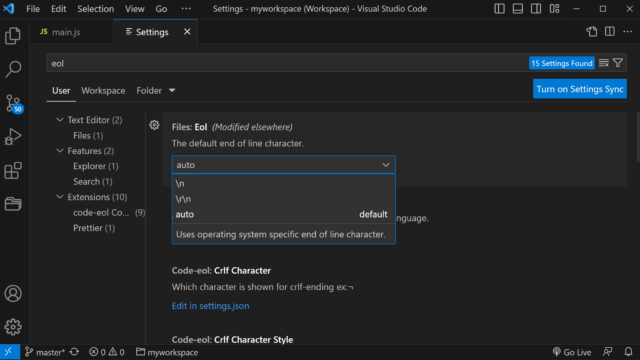
Task: Open Customize Layout icon
Action: tap(554, 9)
